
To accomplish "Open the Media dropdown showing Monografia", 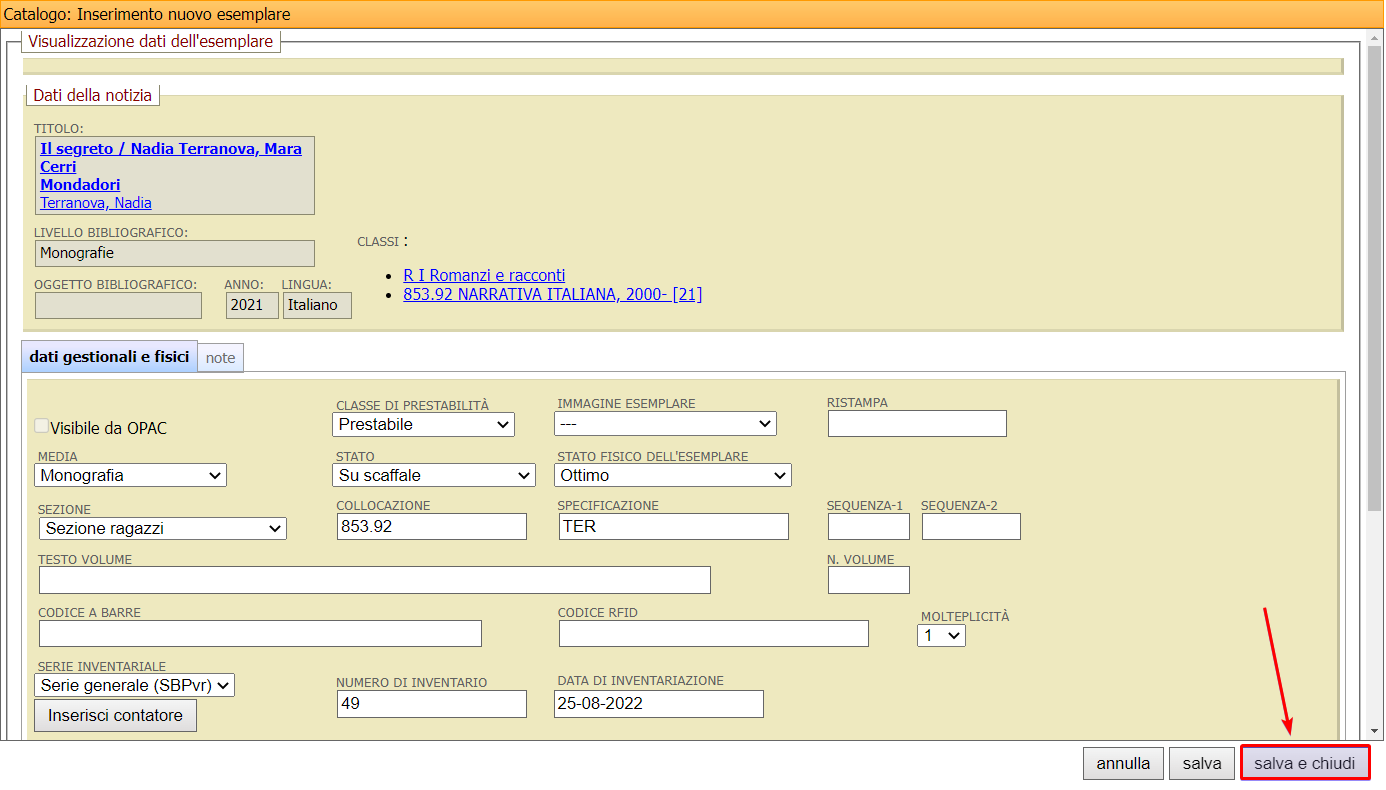I will click(x=131, y=476).
